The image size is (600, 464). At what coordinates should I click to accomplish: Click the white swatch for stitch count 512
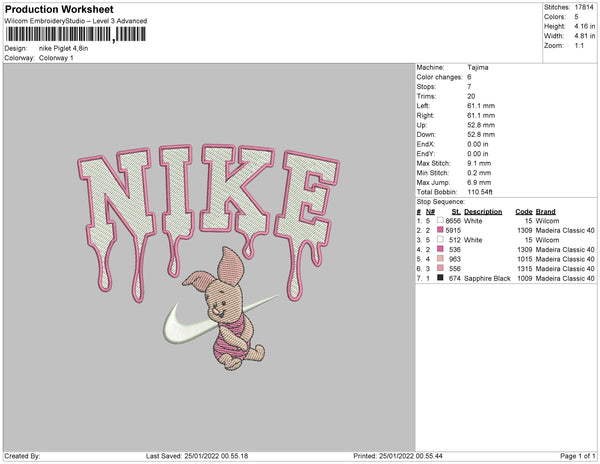coord(440,239)
